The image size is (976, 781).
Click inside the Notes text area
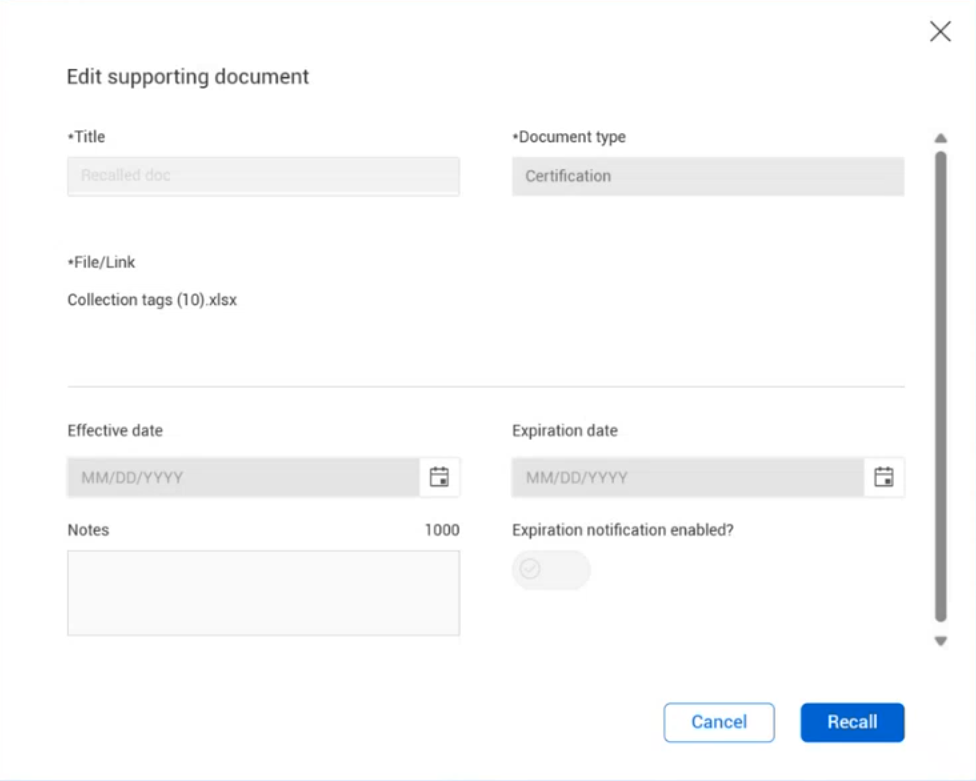(263, 592)
